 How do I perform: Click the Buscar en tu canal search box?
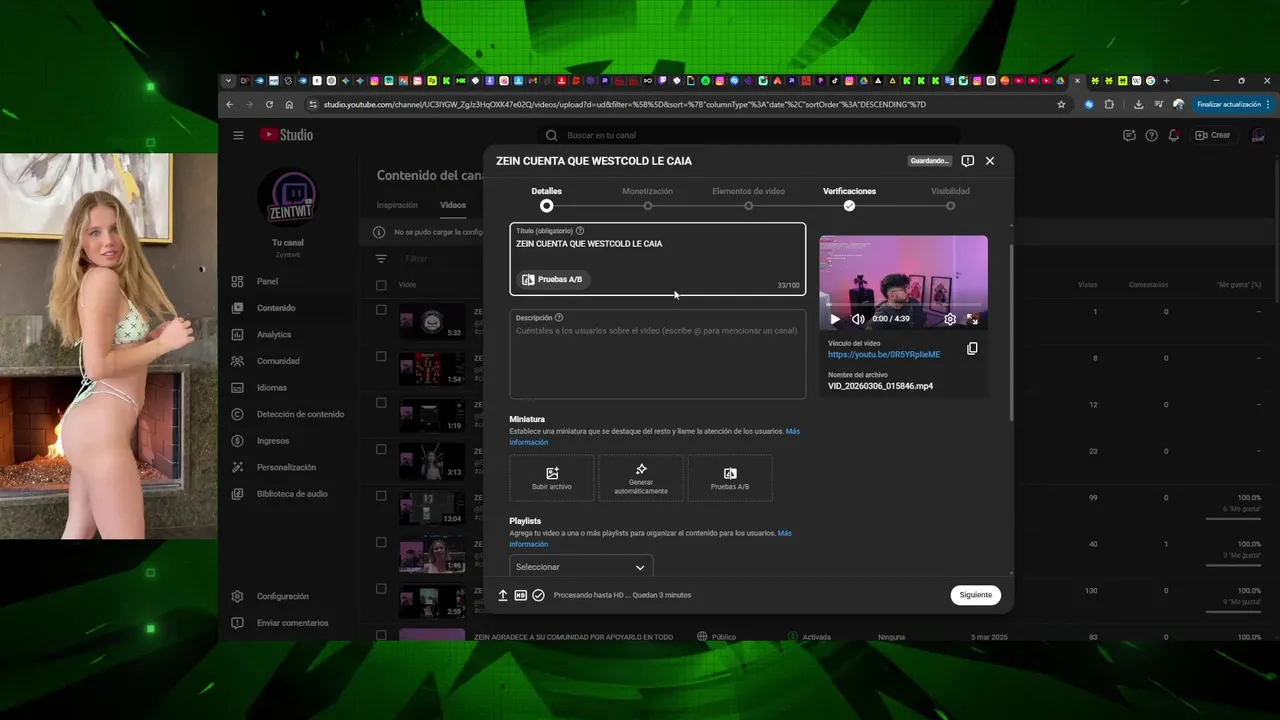750,135
